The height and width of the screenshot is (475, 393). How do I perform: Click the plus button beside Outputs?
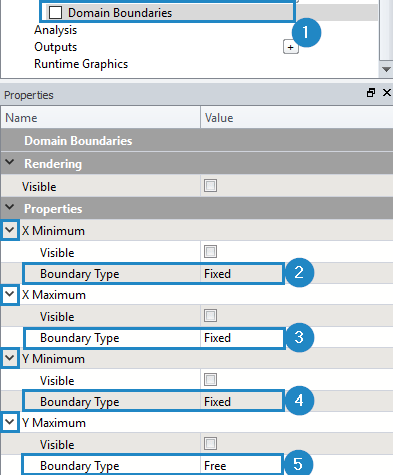tap(291, 47)
